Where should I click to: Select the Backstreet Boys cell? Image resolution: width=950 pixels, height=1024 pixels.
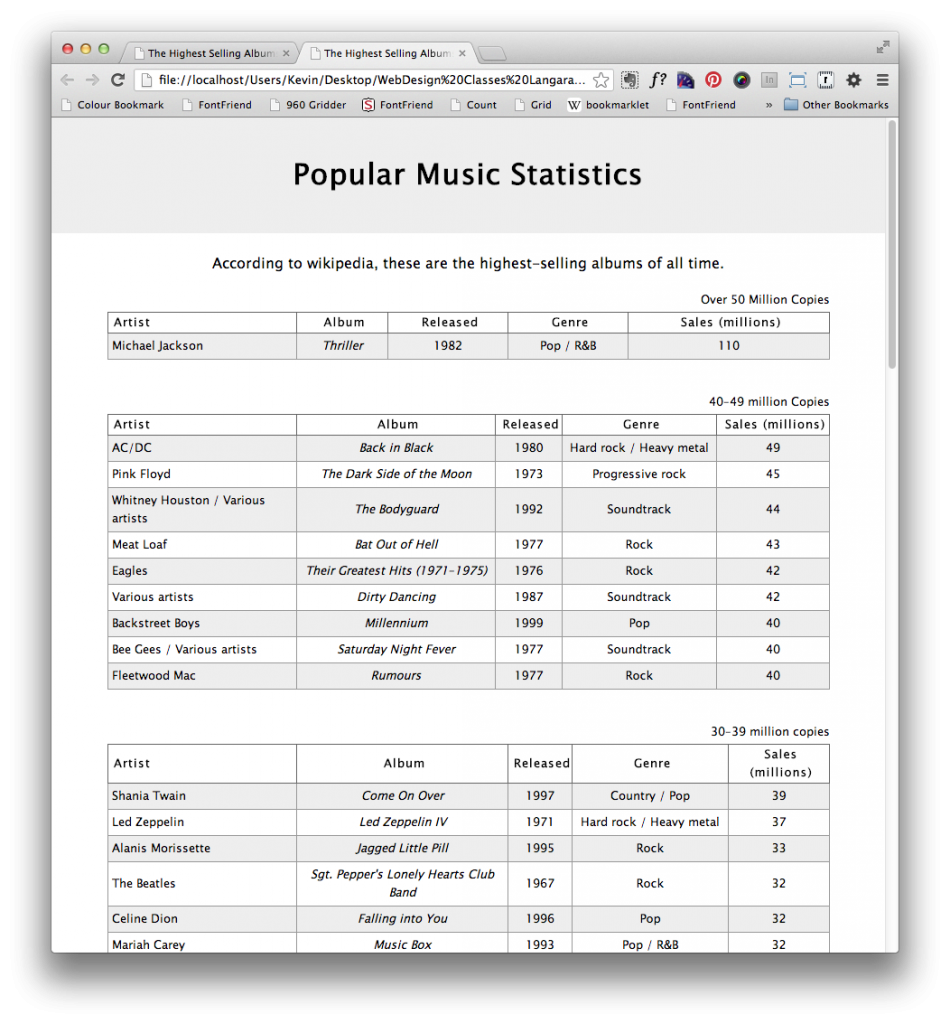click(202, 623)
